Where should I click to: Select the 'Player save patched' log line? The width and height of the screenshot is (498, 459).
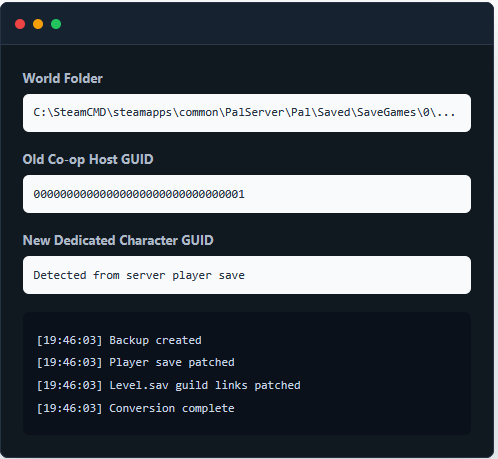pyautogui.click(x=136, y=362)
